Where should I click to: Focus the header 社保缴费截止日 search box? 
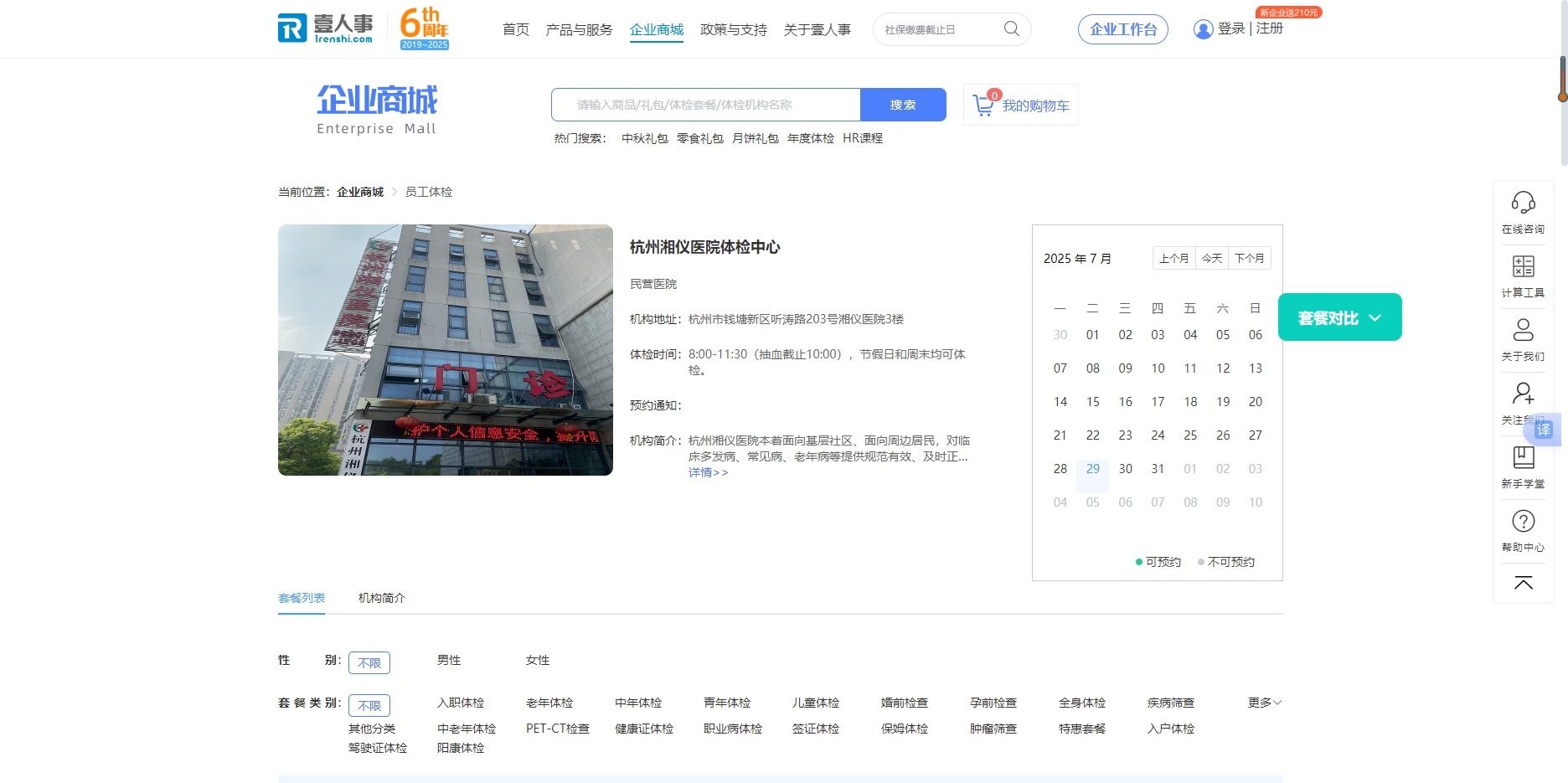pyautogui.click(x=938, y=29)
